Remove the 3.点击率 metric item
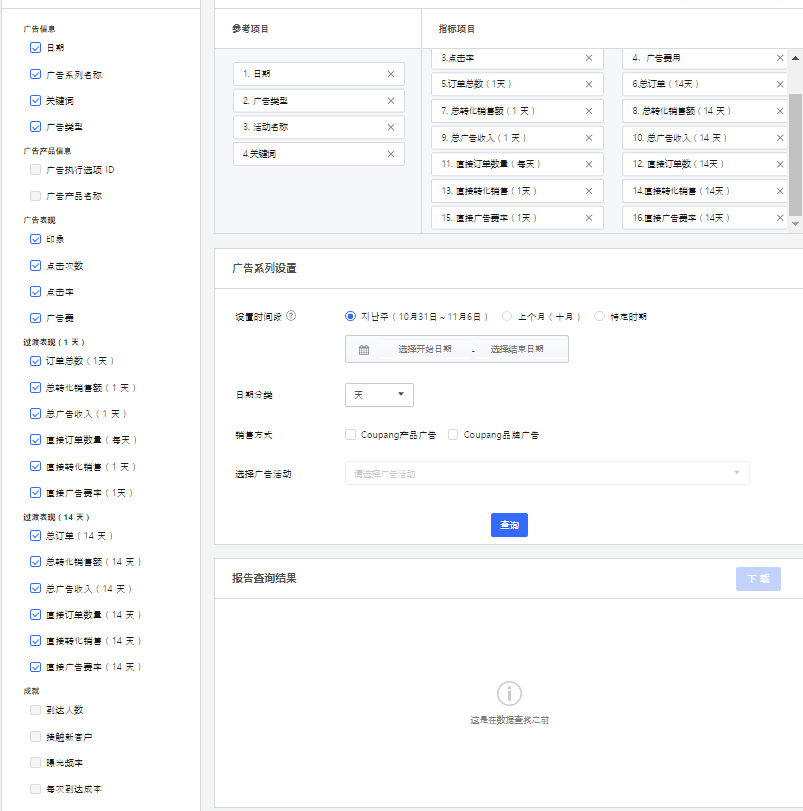This screenshot has height=811, width=803. click(589, 58)
